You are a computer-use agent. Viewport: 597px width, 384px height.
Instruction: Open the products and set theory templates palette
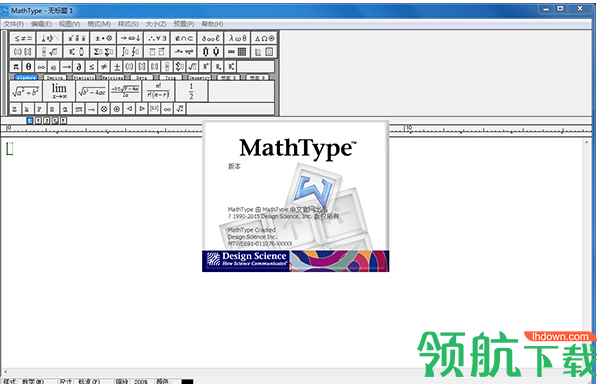[211, 52]
